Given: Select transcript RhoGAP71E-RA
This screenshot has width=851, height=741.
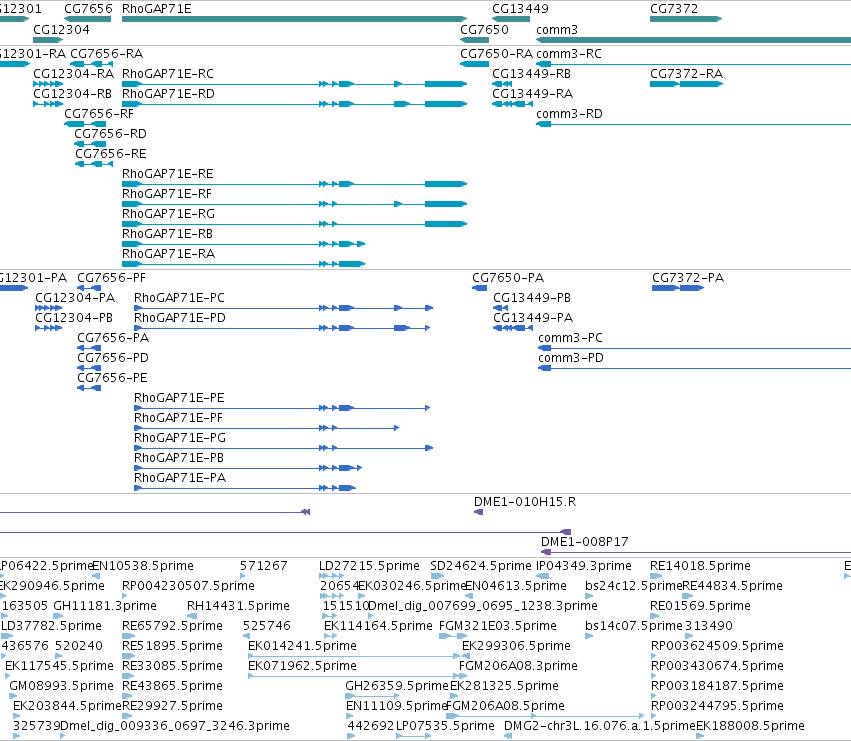Looking at the screenshot, I should click(243, 264).
